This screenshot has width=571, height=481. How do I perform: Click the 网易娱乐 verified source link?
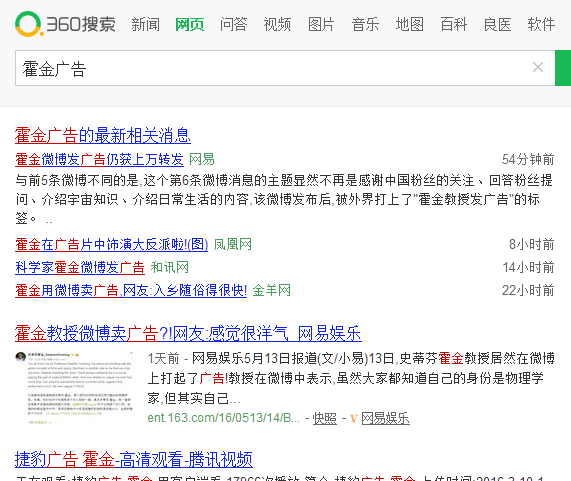(385, 418)
